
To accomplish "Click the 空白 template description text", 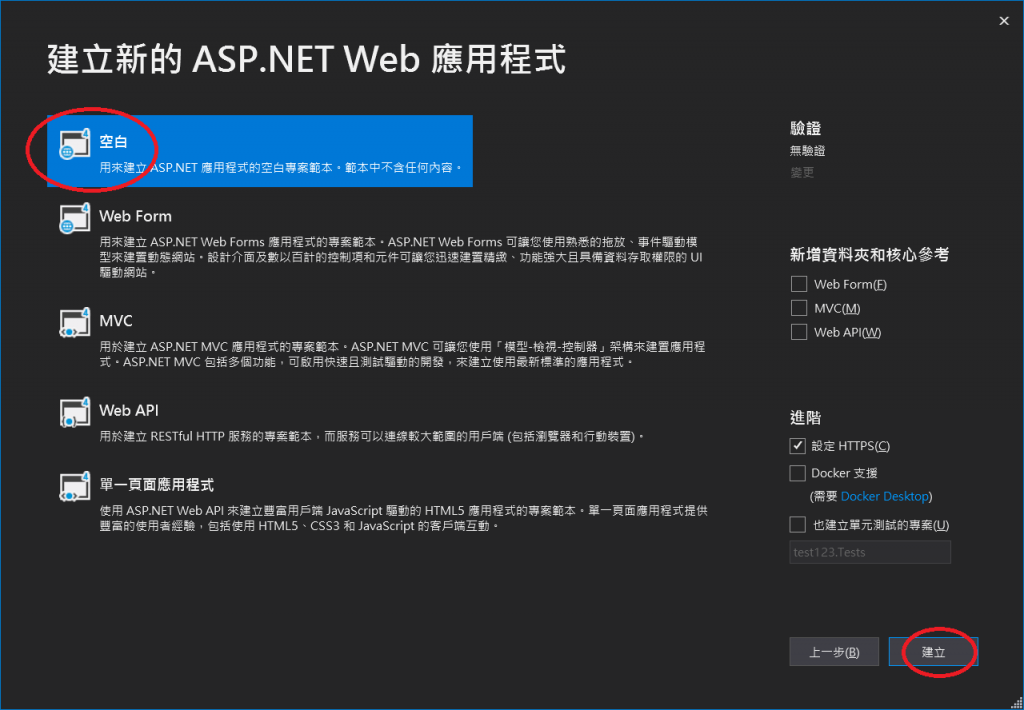I will (281, 168).
